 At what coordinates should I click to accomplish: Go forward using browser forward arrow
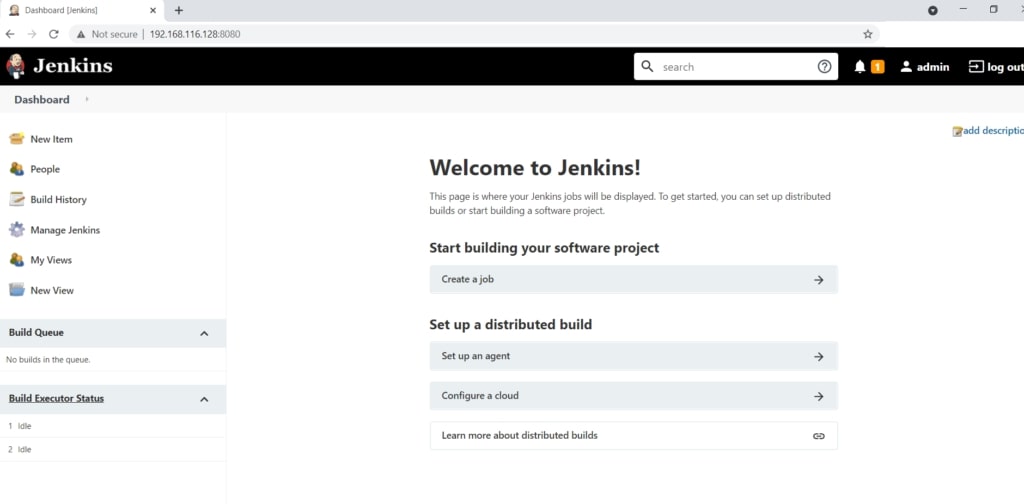point(31,34)
